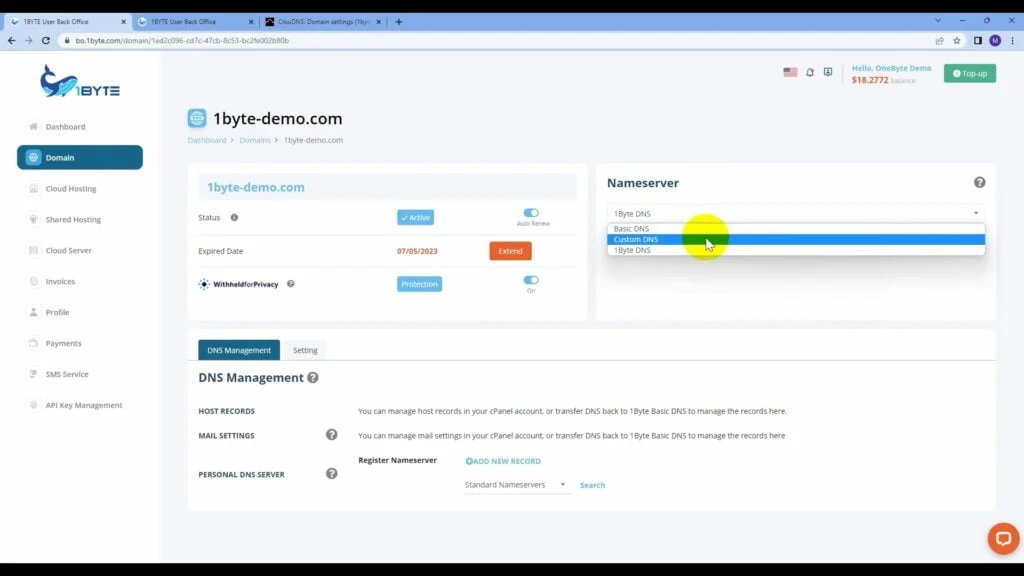Viewport: 1024px width, 576px height.
Task: Open Invoices from the sidebar
Action: point(60,281)
